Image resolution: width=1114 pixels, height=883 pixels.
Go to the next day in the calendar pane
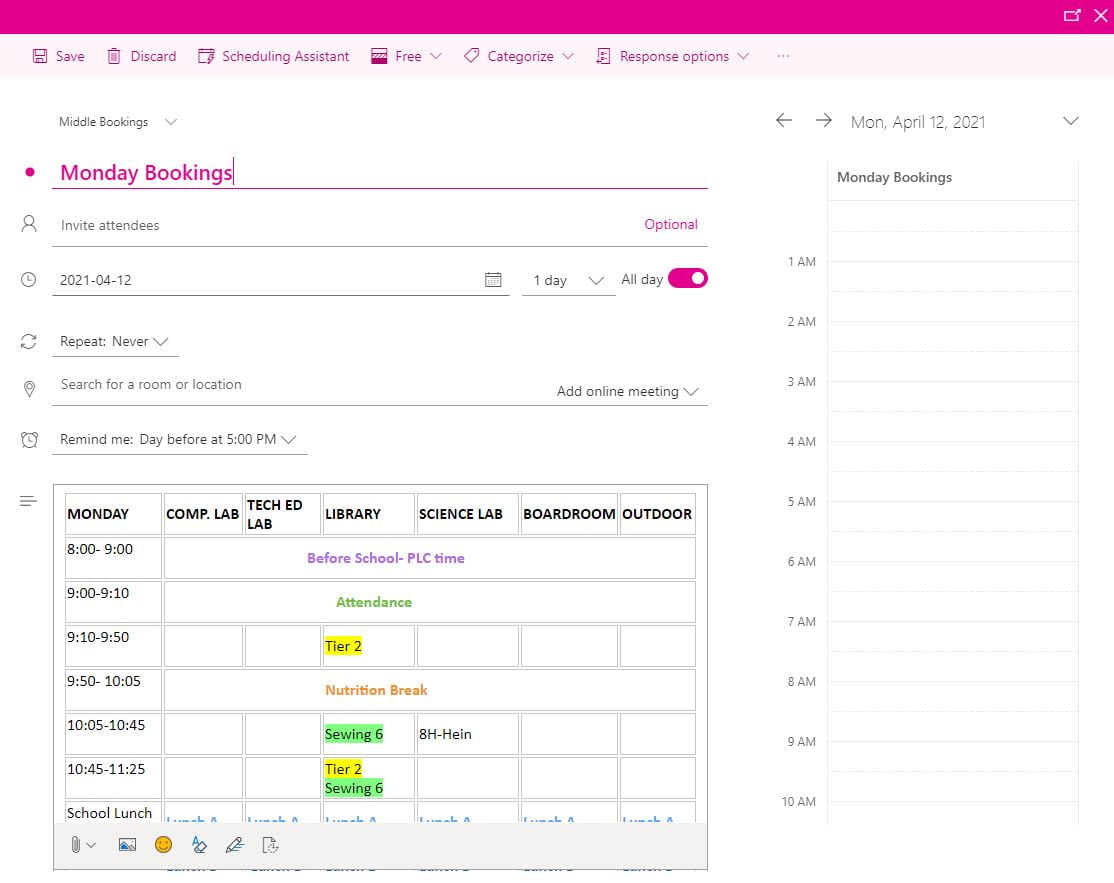coord(823,121)
